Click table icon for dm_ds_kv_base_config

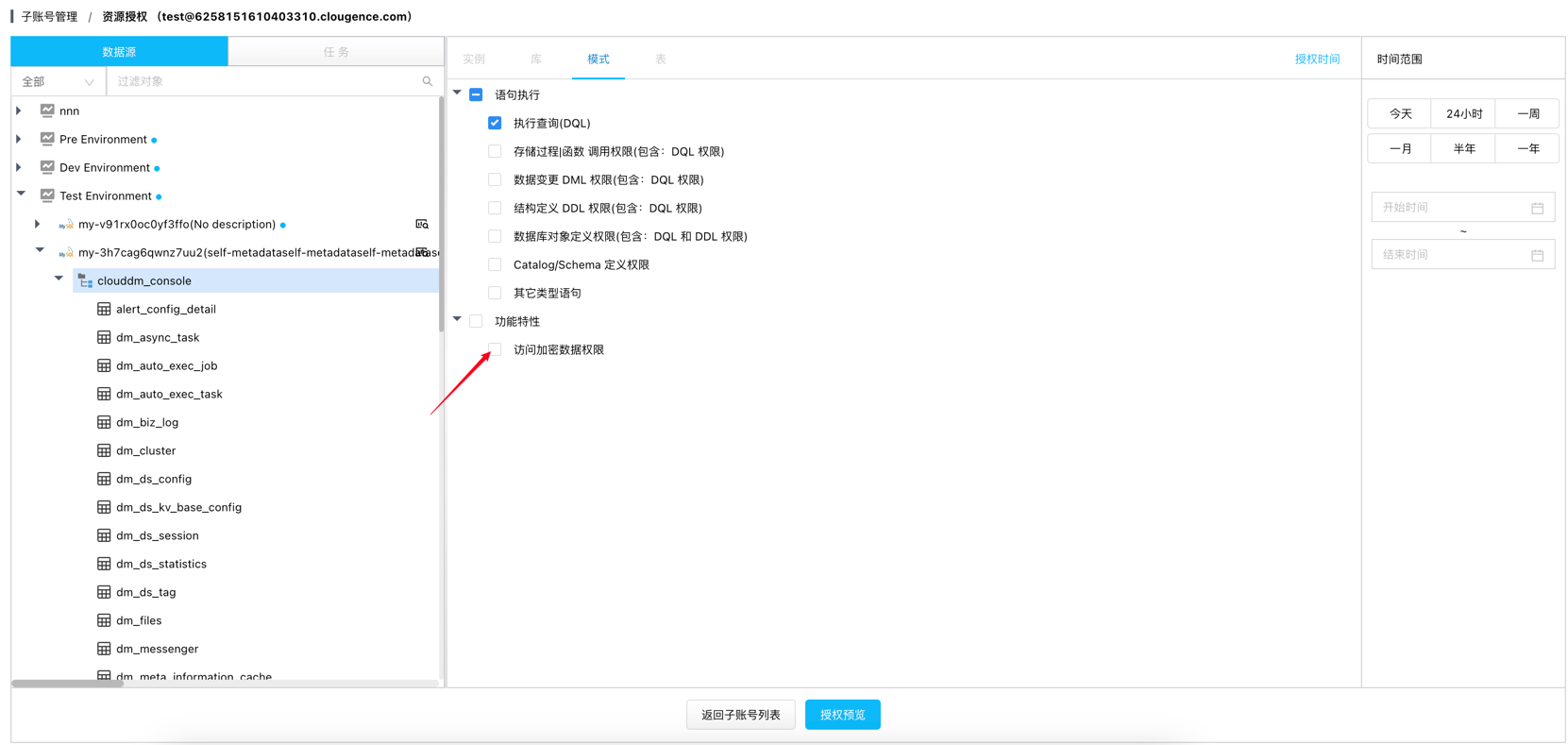pos(104,507)
